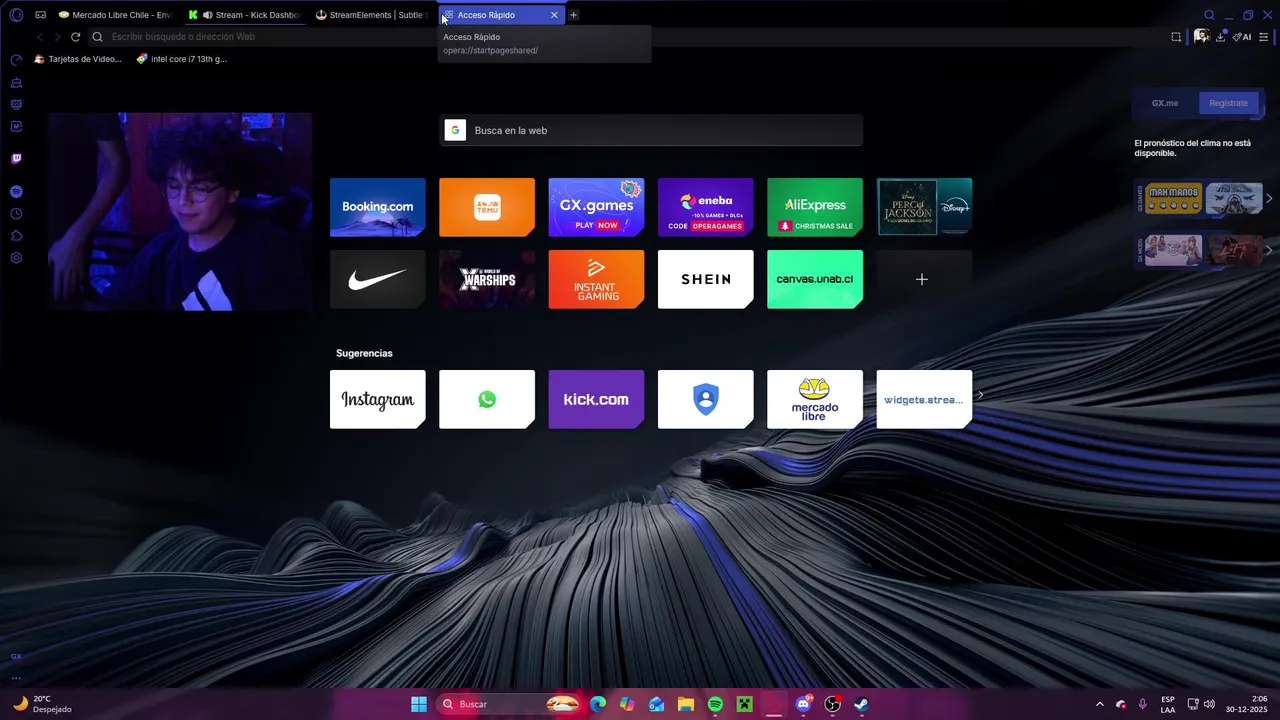Open the Nike speed dial tile
Screen dimensions: 1280x720
pos(377,279)
